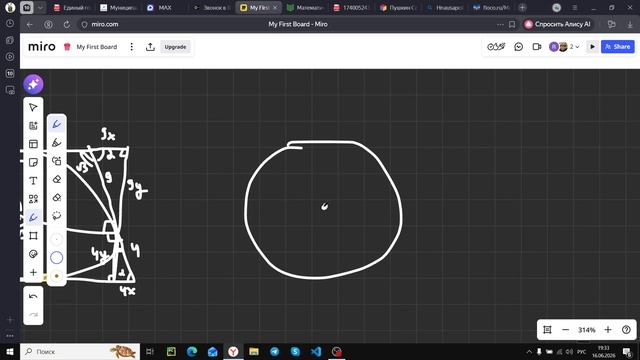640x360 pixels.
Task: Pick the lower eraser in pen submenu
Action: pyautogui.click(x=57, y=198)
